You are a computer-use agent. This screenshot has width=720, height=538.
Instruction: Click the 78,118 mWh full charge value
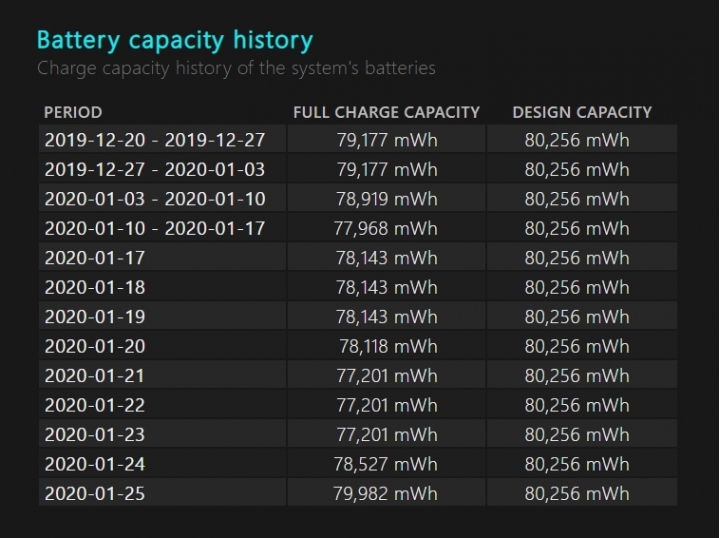click(388, 346)
